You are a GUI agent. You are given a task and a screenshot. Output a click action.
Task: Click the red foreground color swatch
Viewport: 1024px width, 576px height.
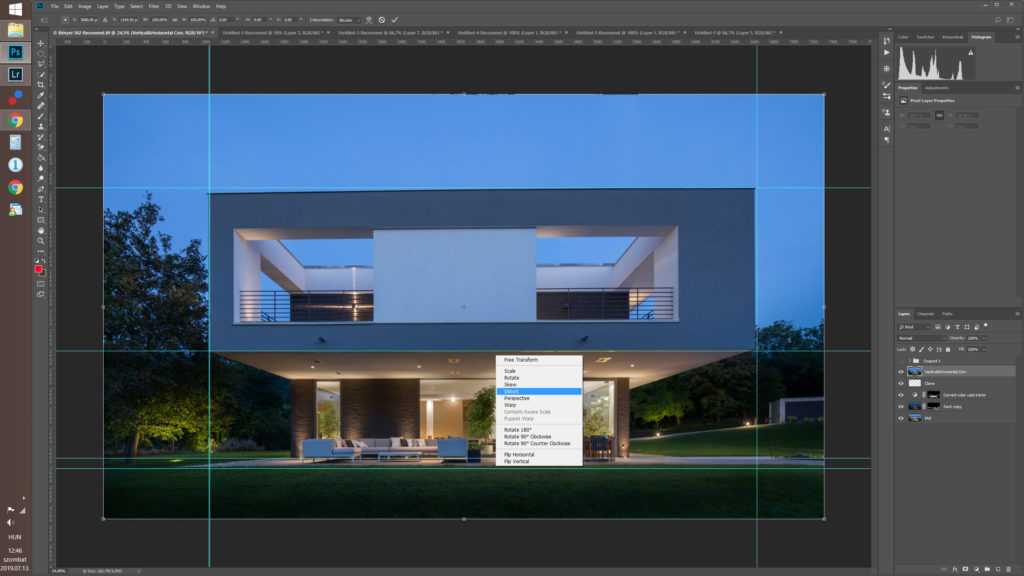click(39, 268)
